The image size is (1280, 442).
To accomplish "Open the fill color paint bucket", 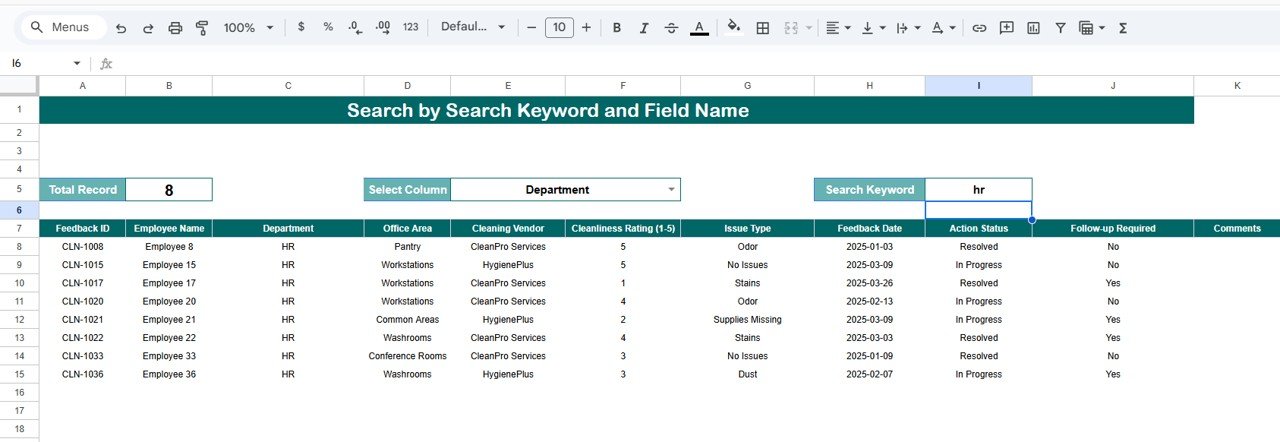I will tap(734, 28).
